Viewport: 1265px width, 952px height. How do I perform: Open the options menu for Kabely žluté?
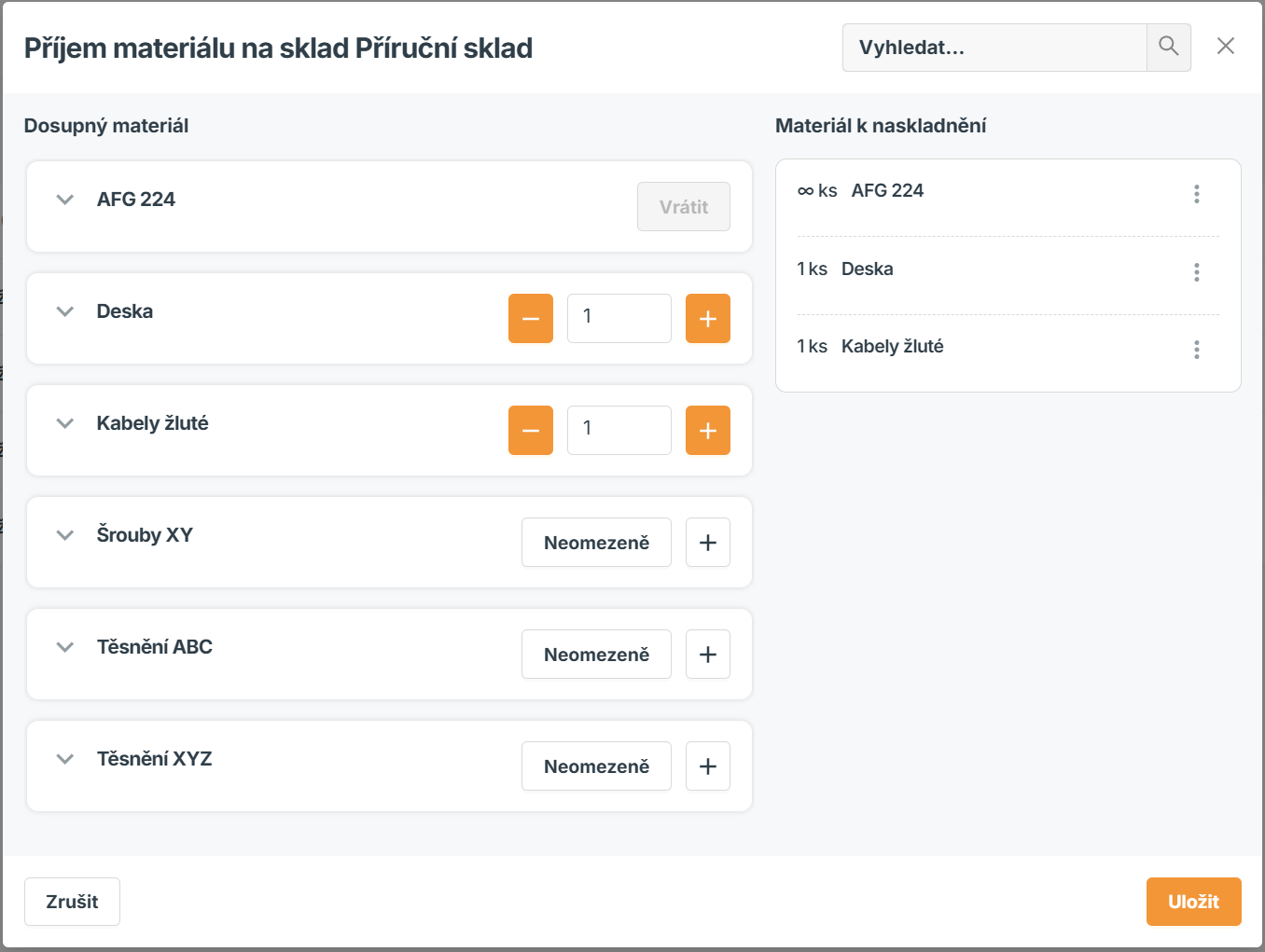point(1197,350)
